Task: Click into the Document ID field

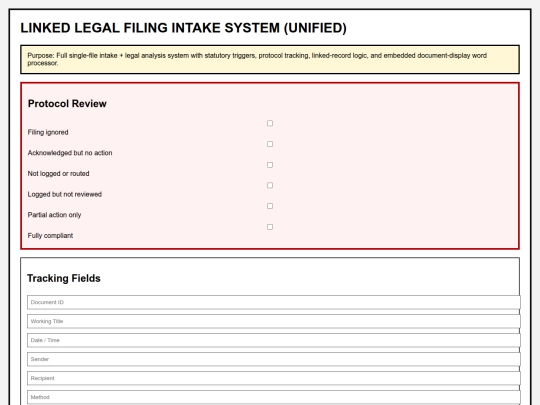Action: pyautogui.click(x=274, y=302)
